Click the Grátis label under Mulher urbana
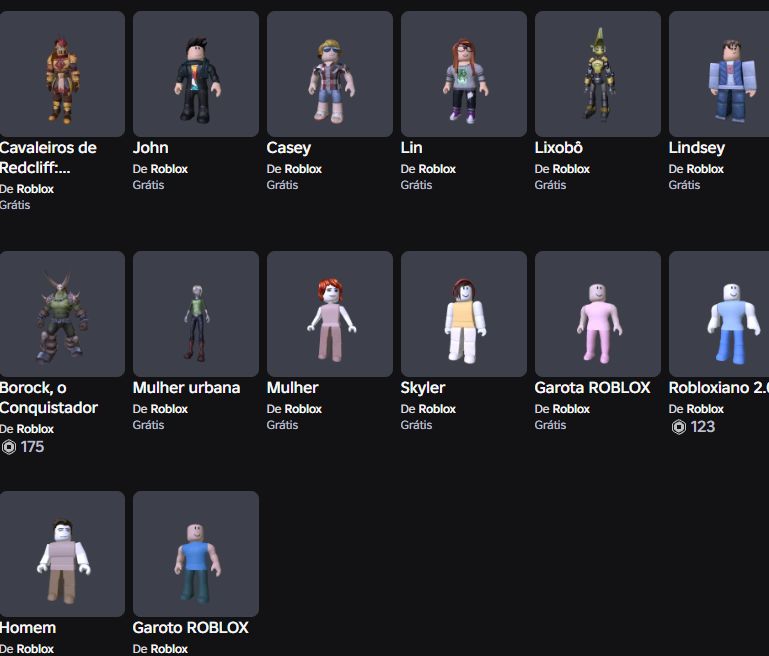 tap(149, 425)
